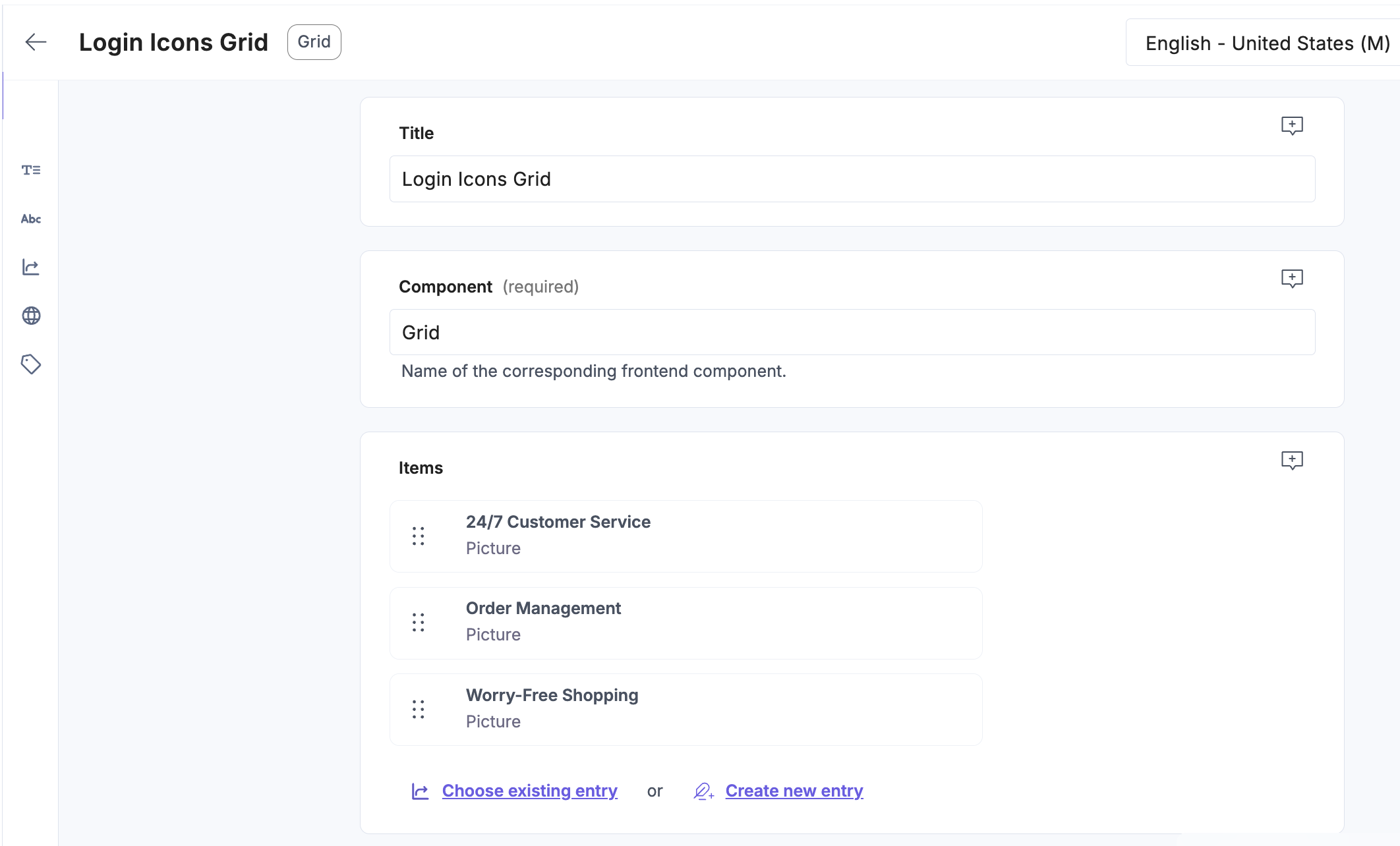The height and width of the screenshot is (846, 1400).
Task: Focus the Title input field
Action: click(x=852, y=179)
